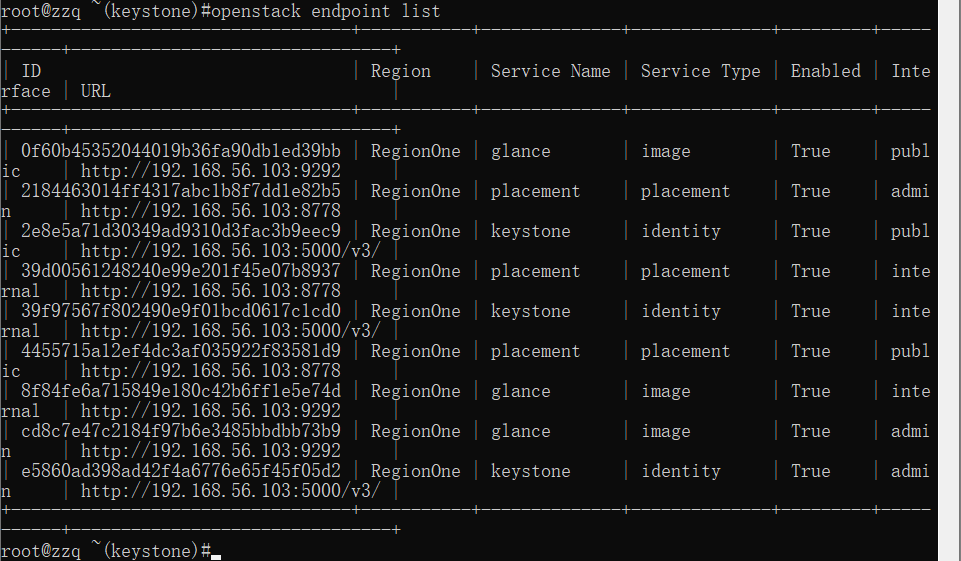Screen dimensions: 961x561
Task: Click 'image' type in the cd8c7e47 row
Action: pyautogui.click(x=666, y=432)
